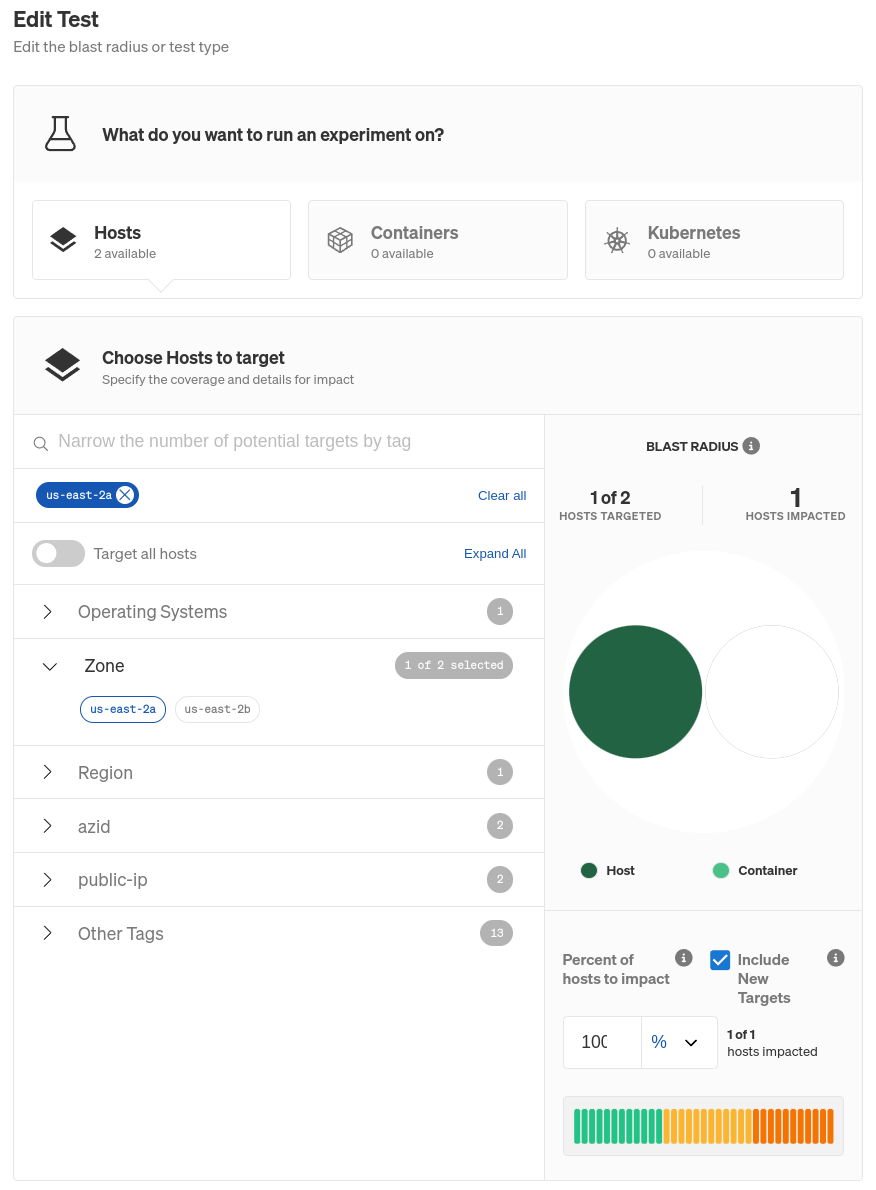Click the Clear all link

502,496
